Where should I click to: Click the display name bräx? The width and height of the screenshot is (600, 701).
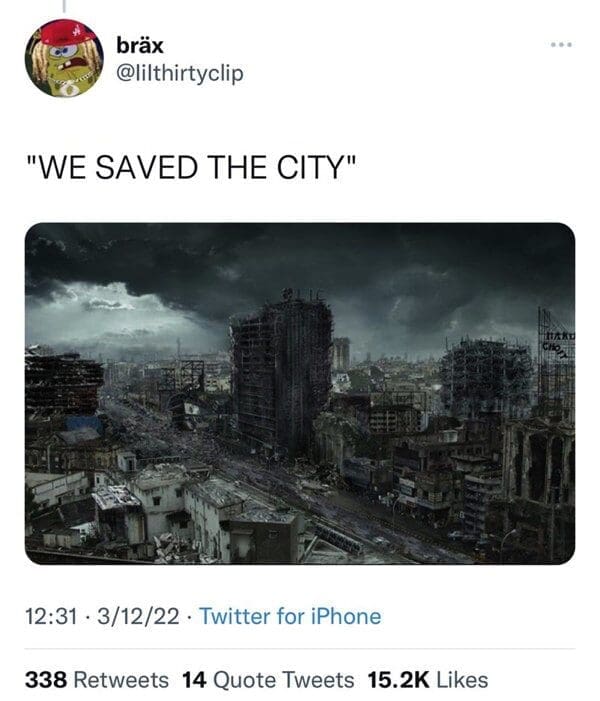140,45
